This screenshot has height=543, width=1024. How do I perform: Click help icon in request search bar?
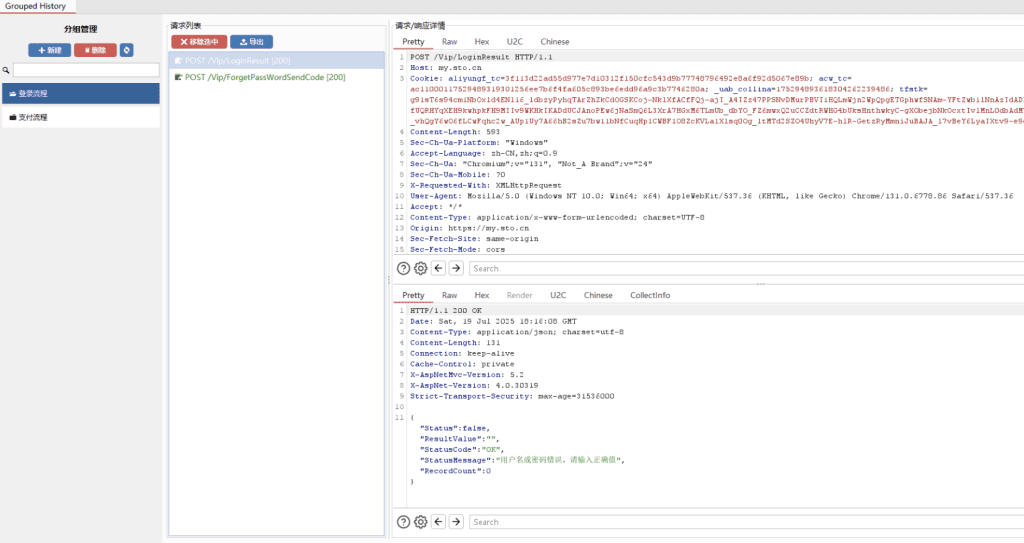pos(404,269)
